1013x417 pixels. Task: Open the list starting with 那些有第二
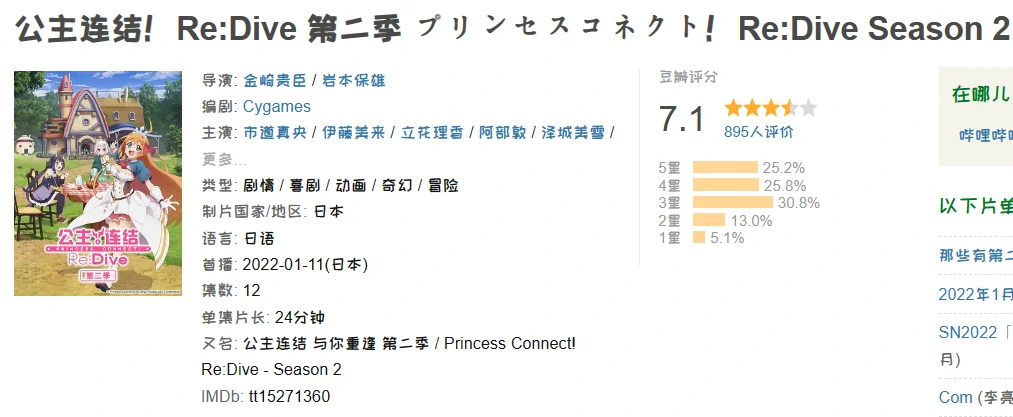(x=975, y=255)
